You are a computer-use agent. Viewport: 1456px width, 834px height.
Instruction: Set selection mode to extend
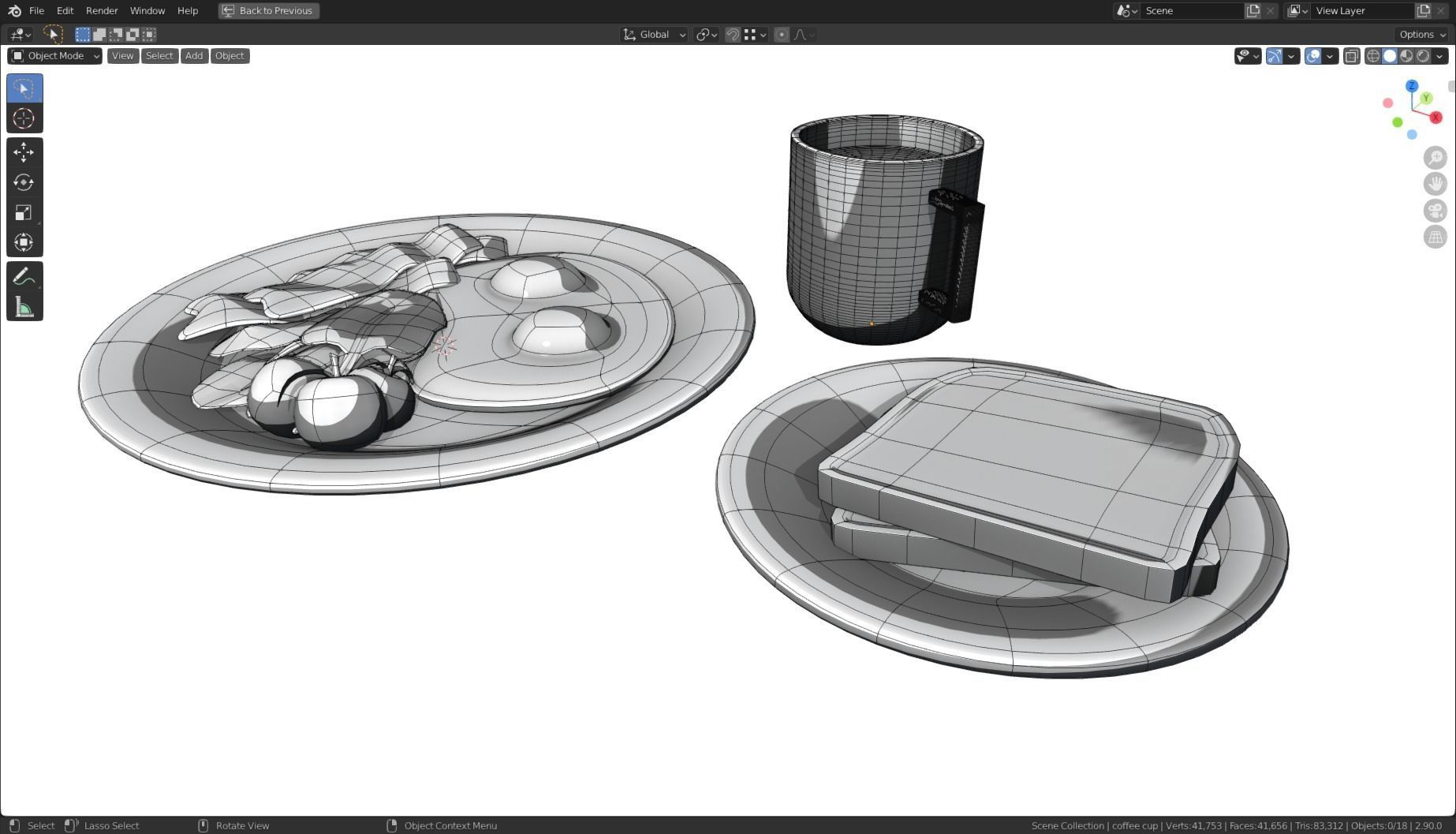(99, 34)
